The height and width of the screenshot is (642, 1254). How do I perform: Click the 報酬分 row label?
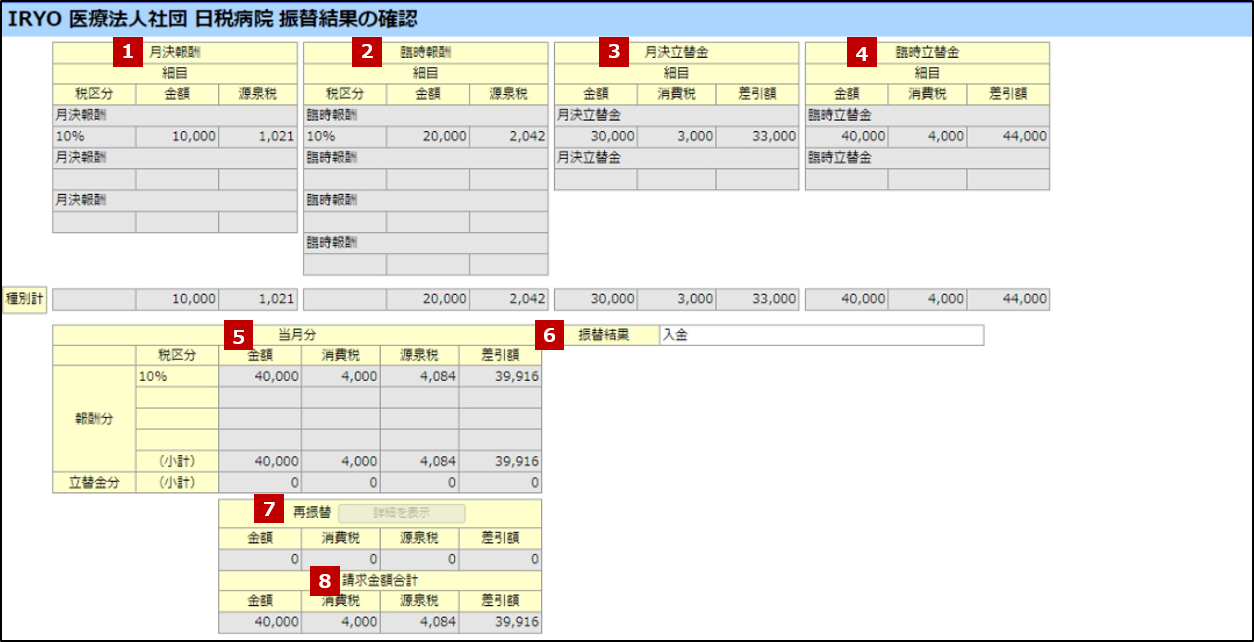(x=94, y=419)
